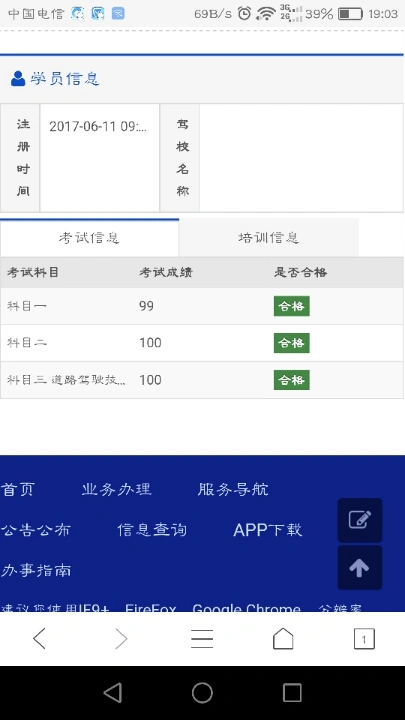Tap the browser home icon
The width and height of the screenshot is (405, 720).
click(x=283, y=639)
